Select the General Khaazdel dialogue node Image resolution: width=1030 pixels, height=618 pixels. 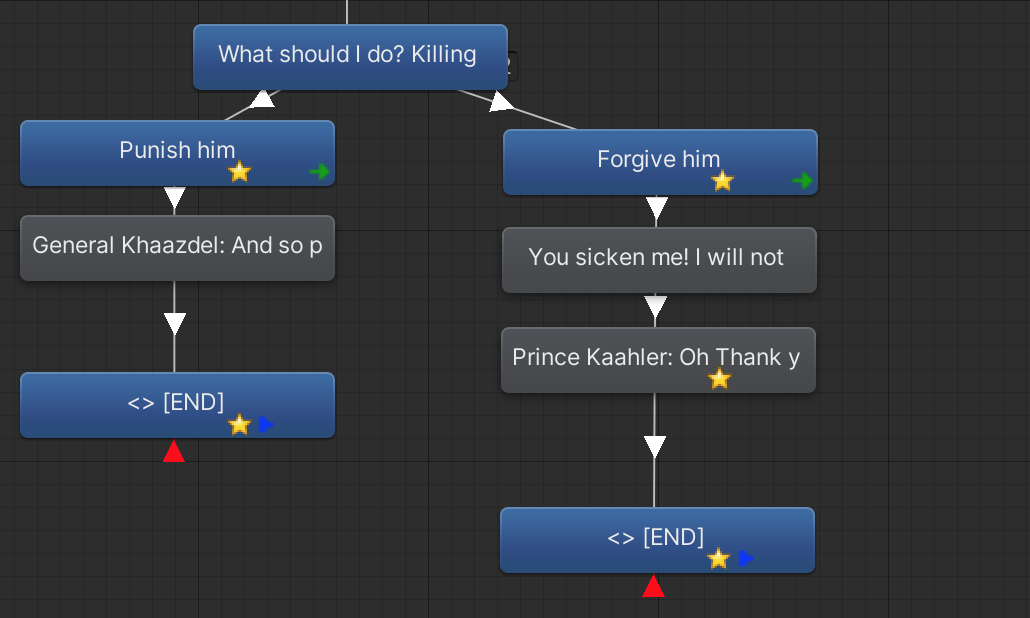point(177,248)
